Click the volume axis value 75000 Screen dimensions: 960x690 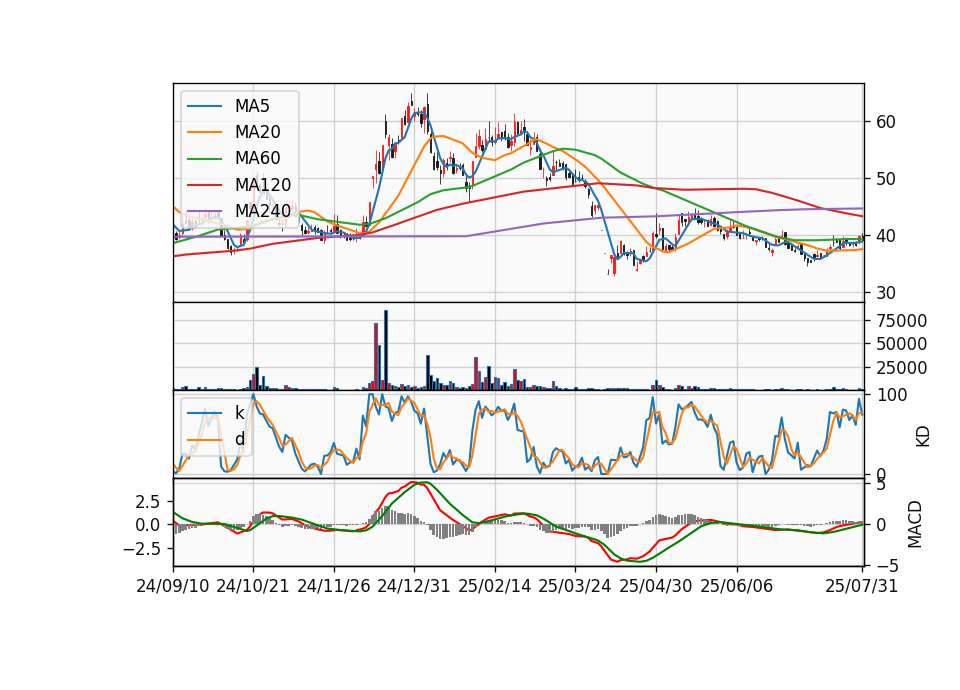click(x=901, y=321)
